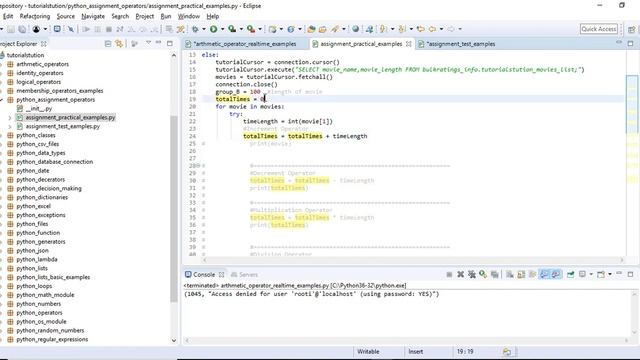This screenshot has width=640, height=360.
Task: Open the Open Console dropdown arrow
Action: tap(610, 274)
